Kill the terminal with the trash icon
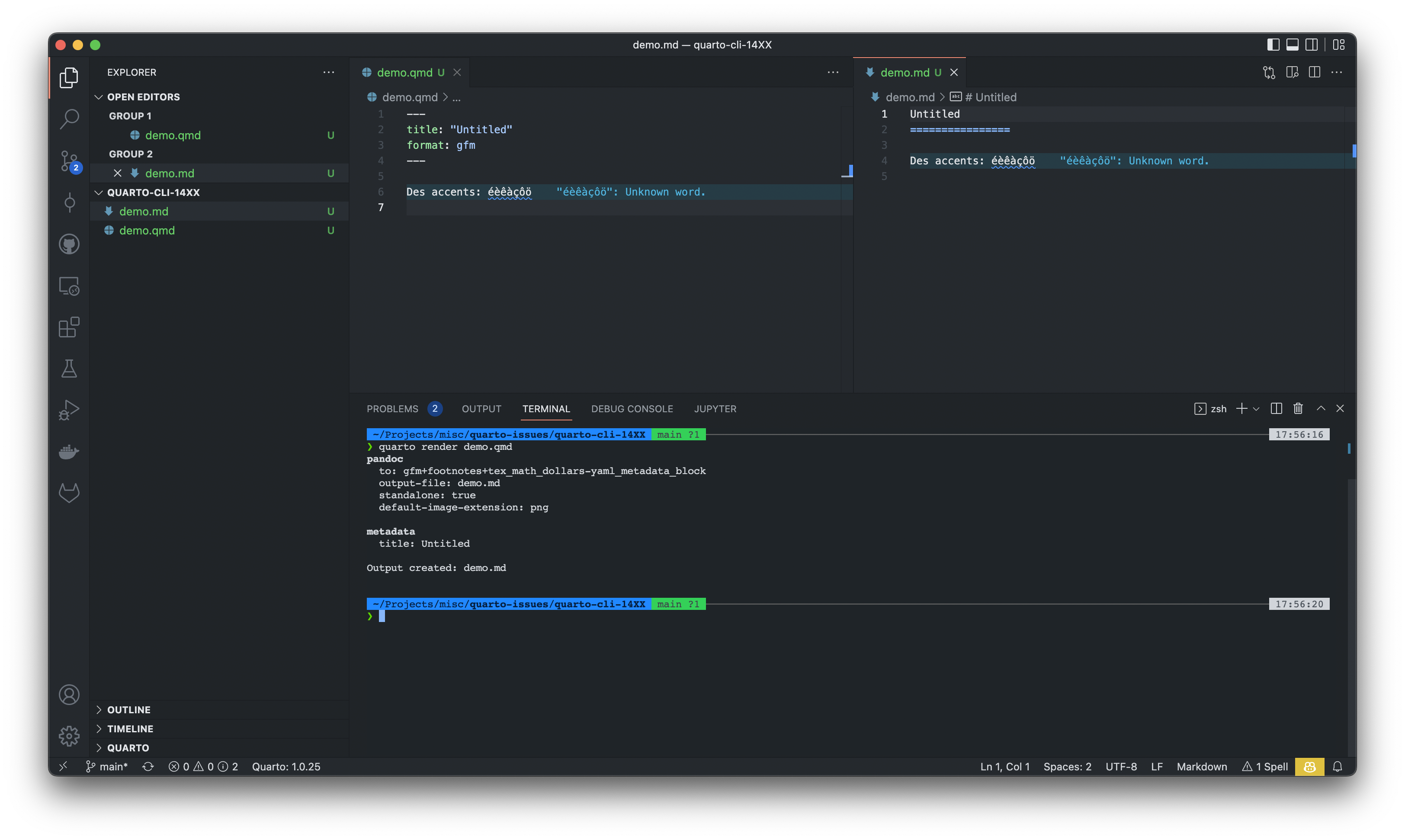 (1297, 408)
